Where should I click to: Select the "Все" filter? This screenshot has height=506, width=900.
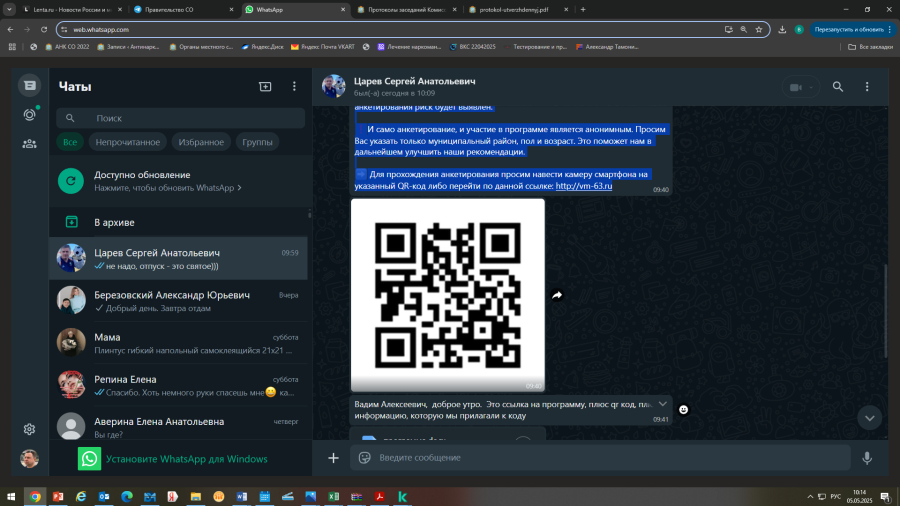(70, 142)
